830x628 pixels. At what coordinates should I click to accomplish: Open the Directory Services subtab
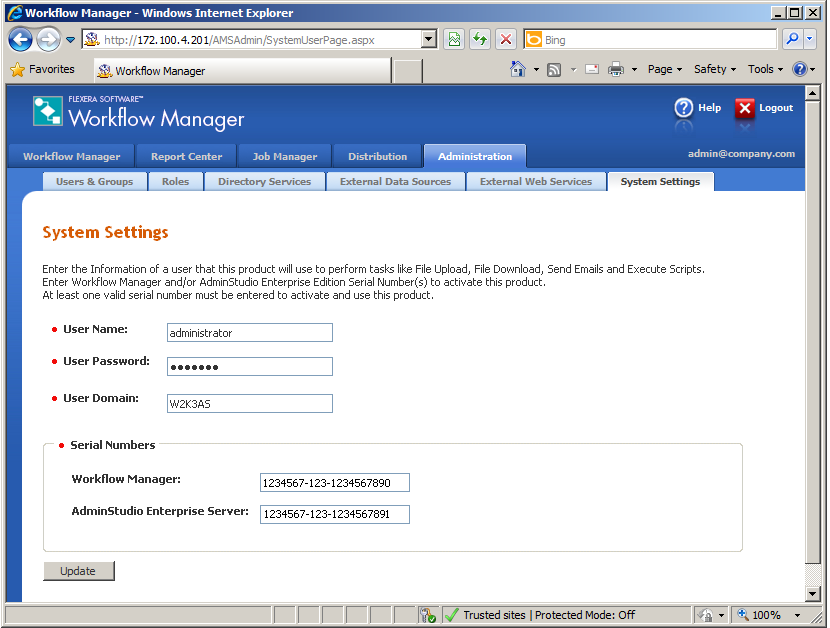click(265, 182)
